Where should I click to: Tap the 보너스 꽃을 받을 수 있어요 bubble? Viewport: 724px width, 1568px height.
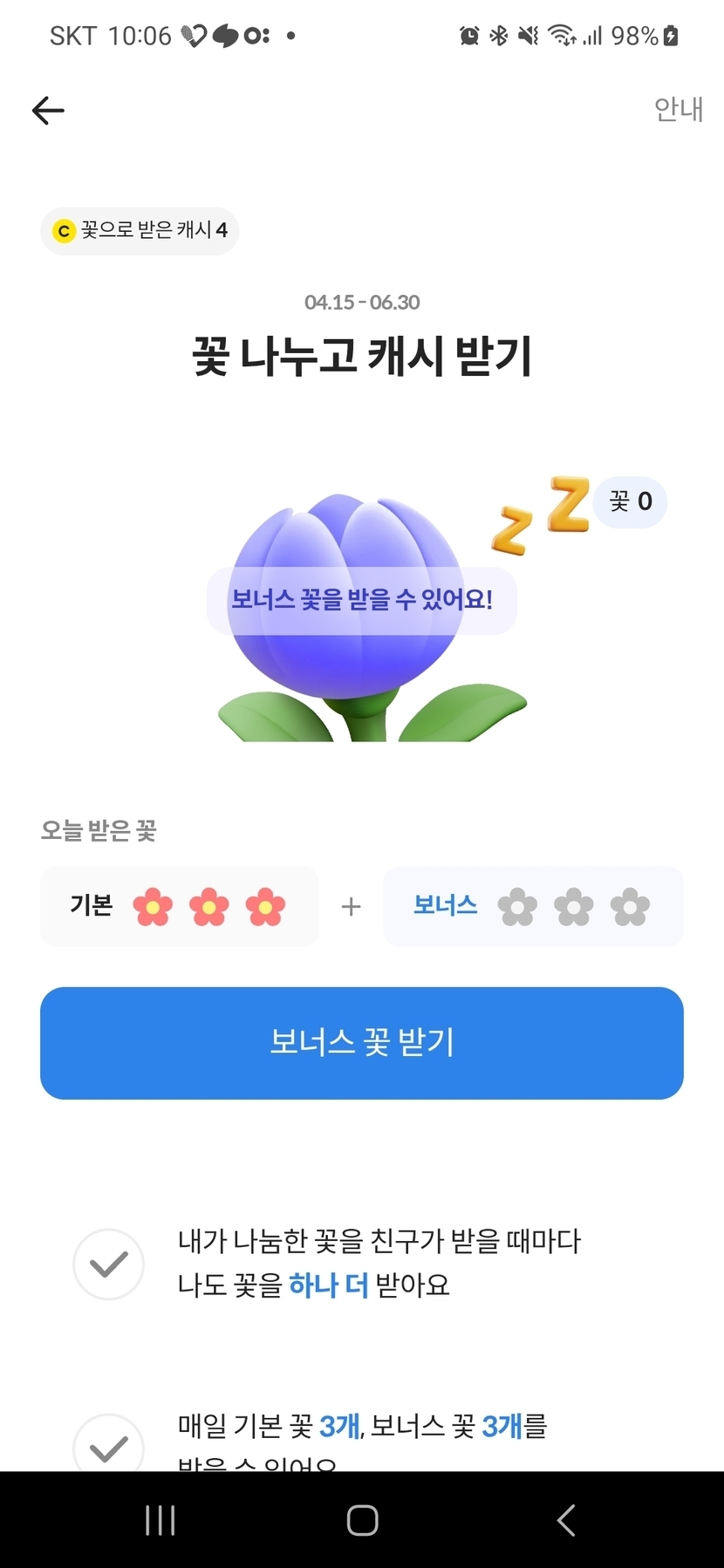pos(361,600)
